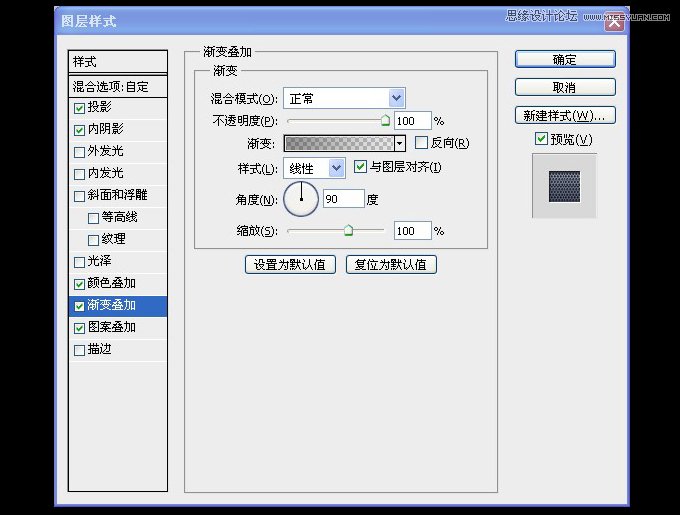The height and width of the screenshot is (515, 680).
Task: Enable the 光泽 satin checkbox
Action: [x=79, y=262]
